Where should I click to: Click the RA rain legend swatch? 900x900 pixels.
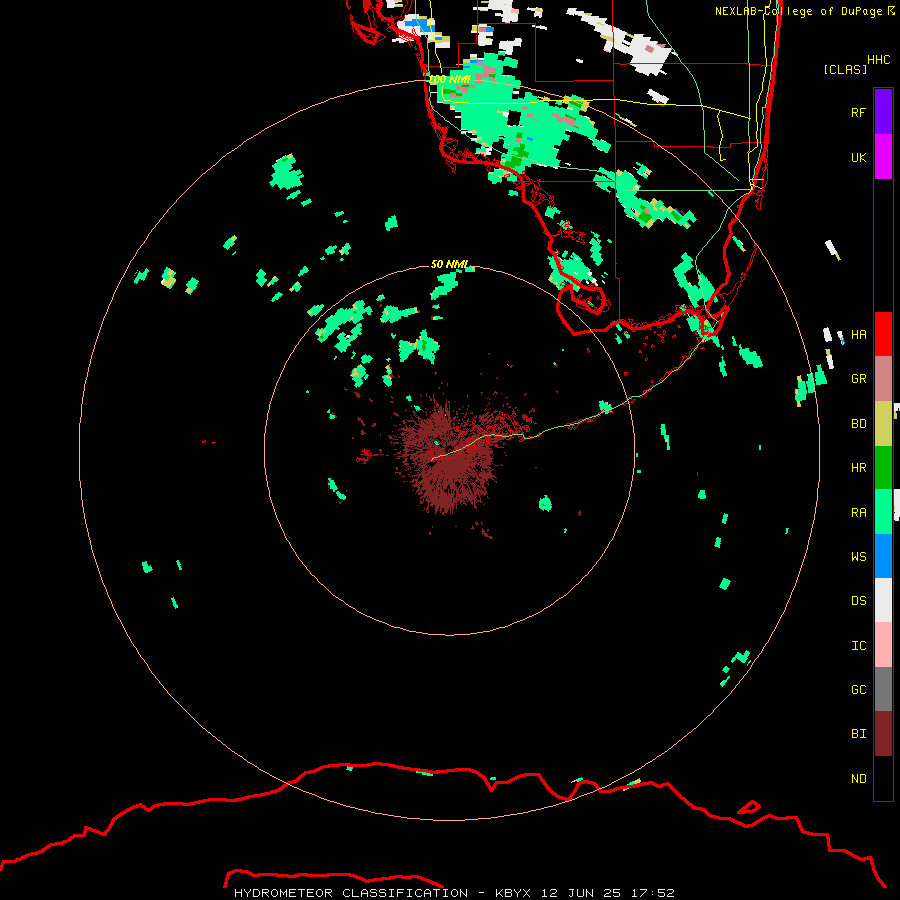point(883,512)
